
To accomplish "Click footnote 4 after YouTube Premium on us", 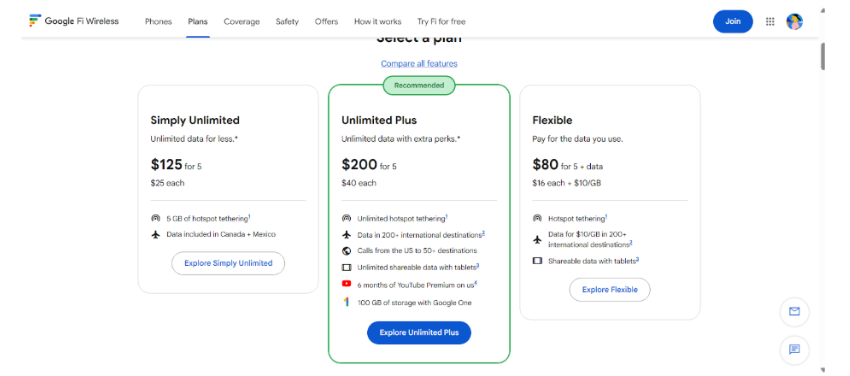I will tap(475, 282).
